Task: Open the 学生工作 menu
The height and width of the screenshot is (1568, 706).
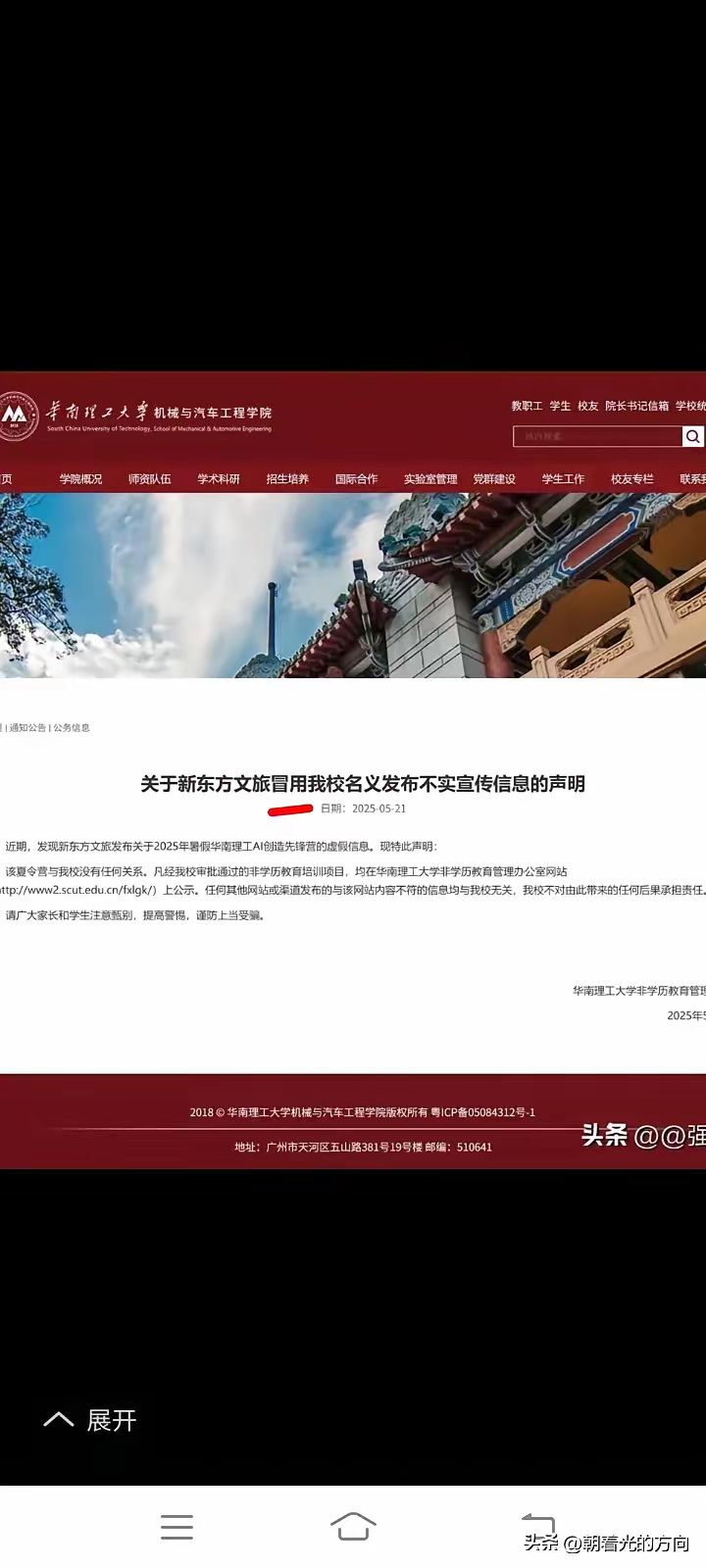Action: pos(563,479)
